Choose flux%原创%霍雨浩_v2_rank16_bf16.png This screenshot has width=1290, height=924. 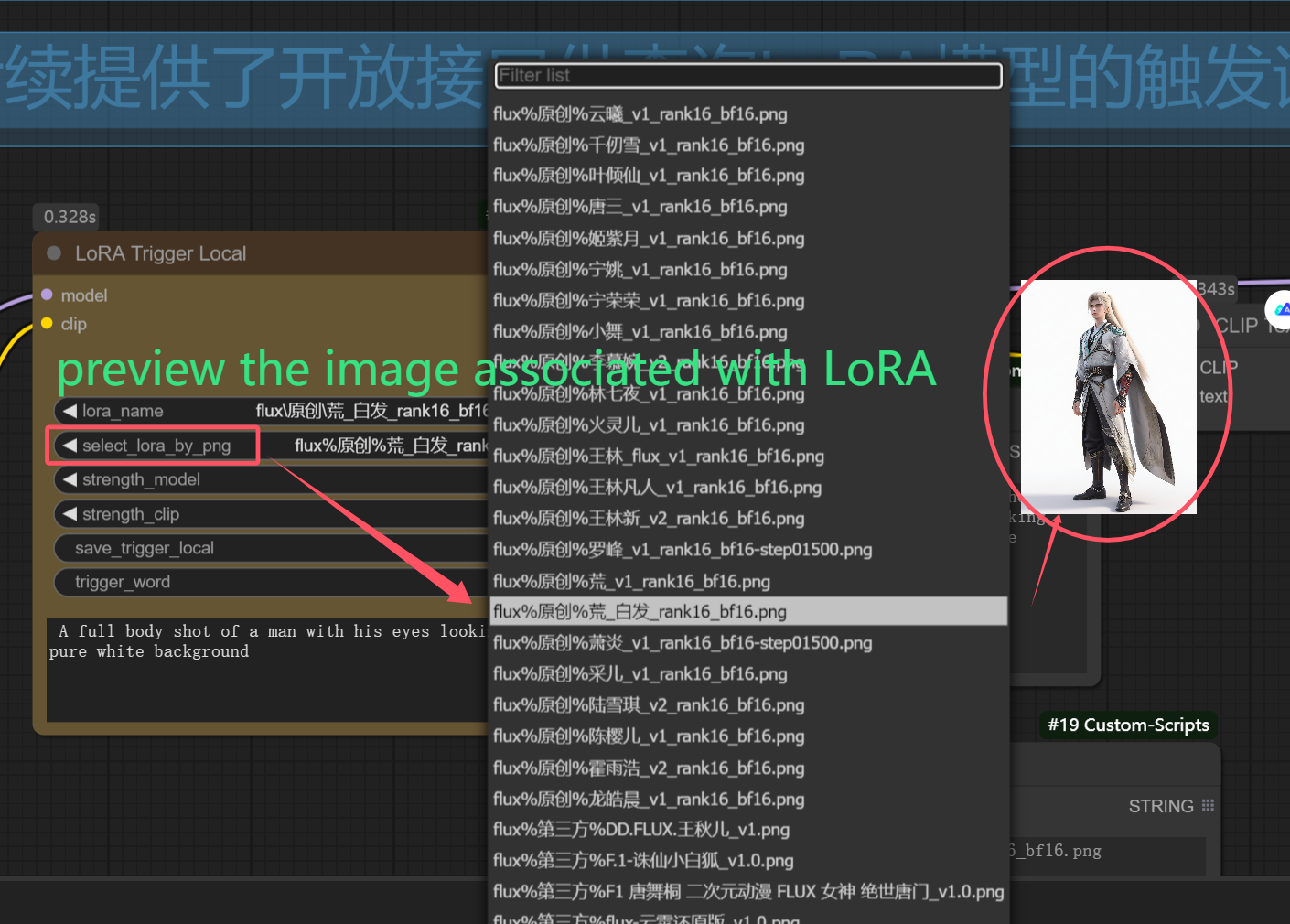click(x=748, y=768)
